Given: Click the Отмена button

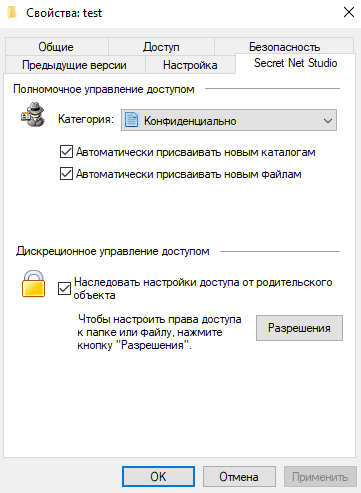Looking at the screenshot, I should (x=239, y=477).
